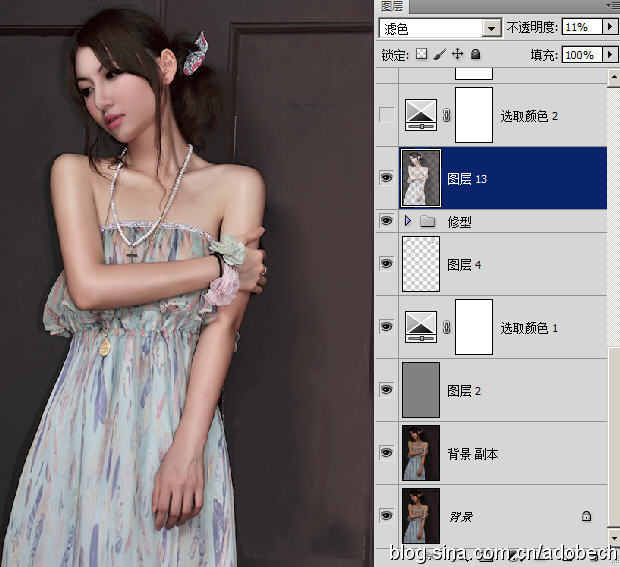Open the 填充 fill slider arrow
The height and width of the screenshot is (567, 620).
click(610, 54)
